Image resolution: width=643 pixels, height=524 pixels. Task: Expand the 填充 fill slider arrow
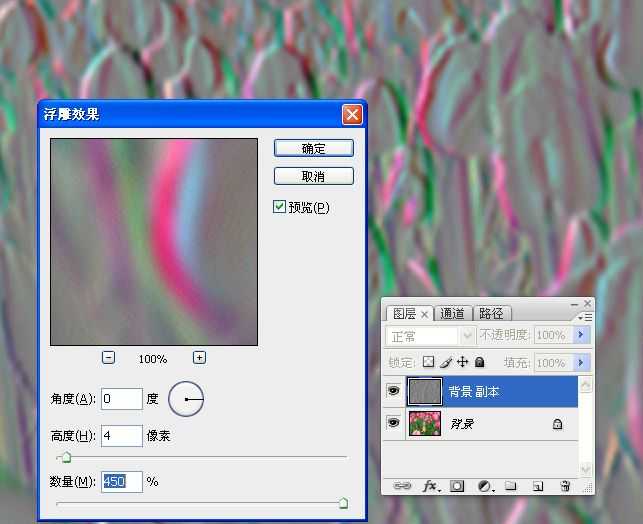582,362
